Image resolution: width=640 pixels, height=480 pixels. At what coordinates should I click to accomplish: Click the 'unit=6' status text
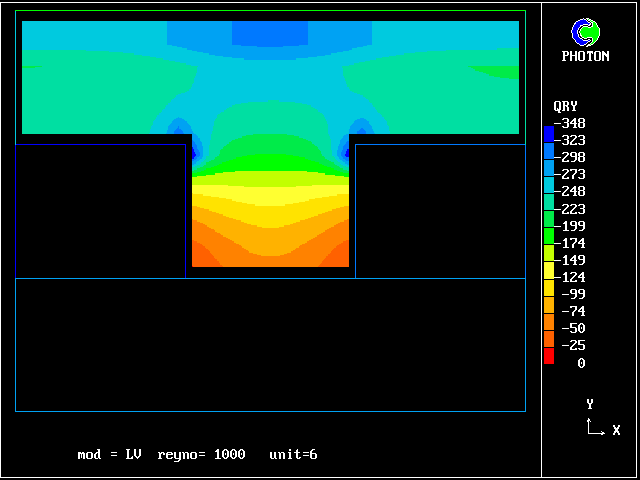point(293,455)
